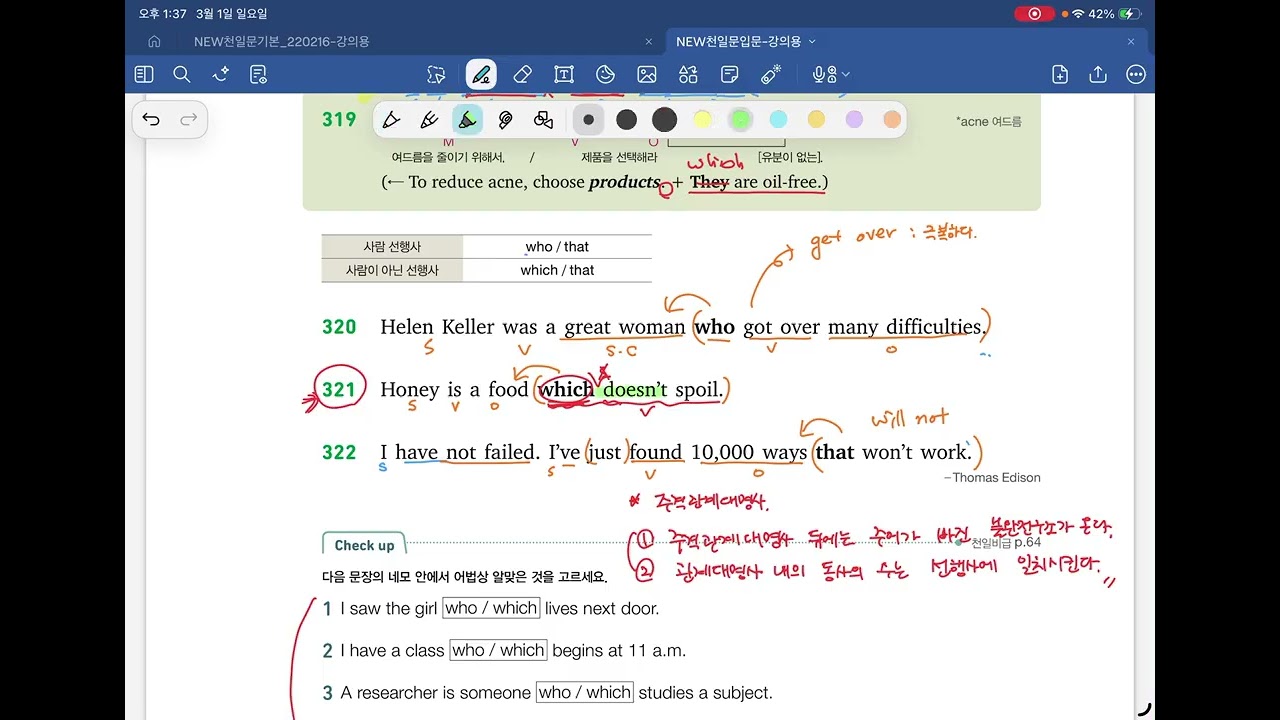Open the document view settings icon

click(x=259, y=74)
